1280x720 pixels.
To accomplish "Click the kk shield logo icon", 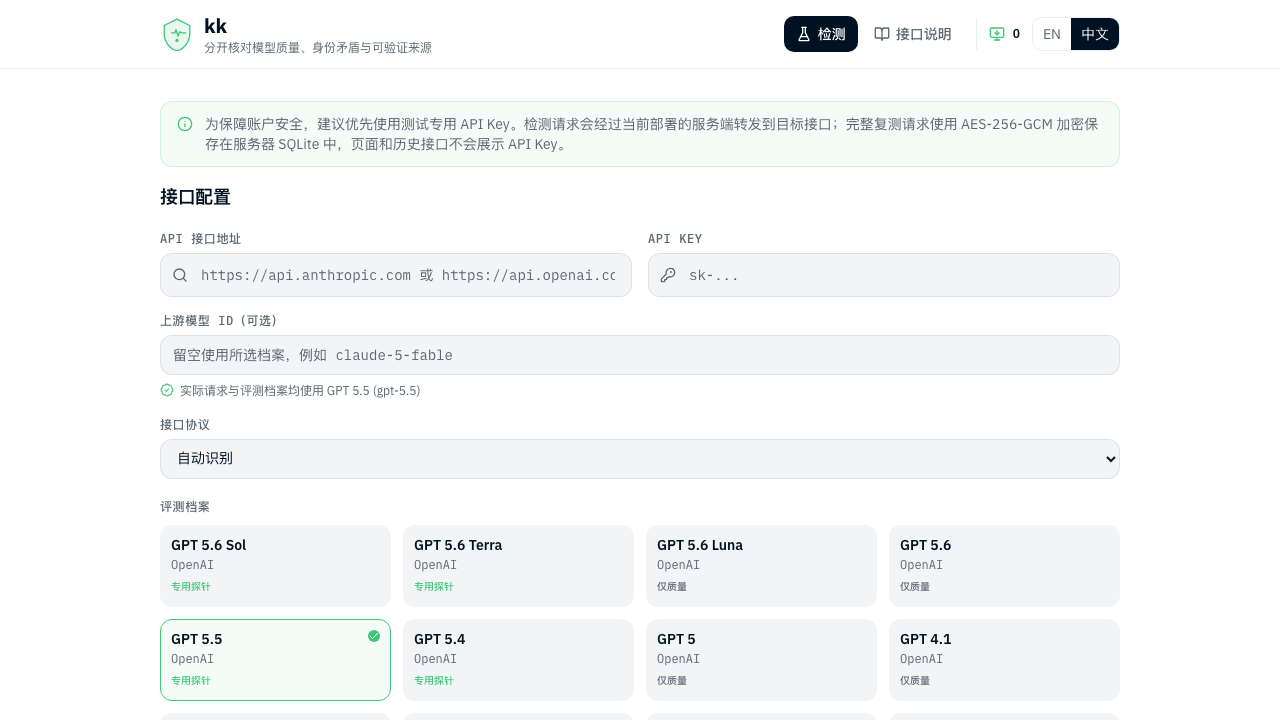I will (x=177, y=34).
